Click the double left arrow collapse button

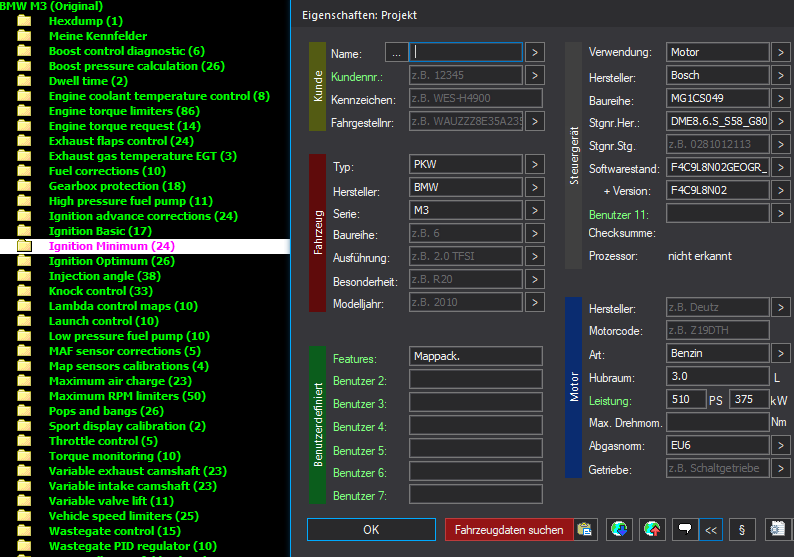tap(711, 529)
